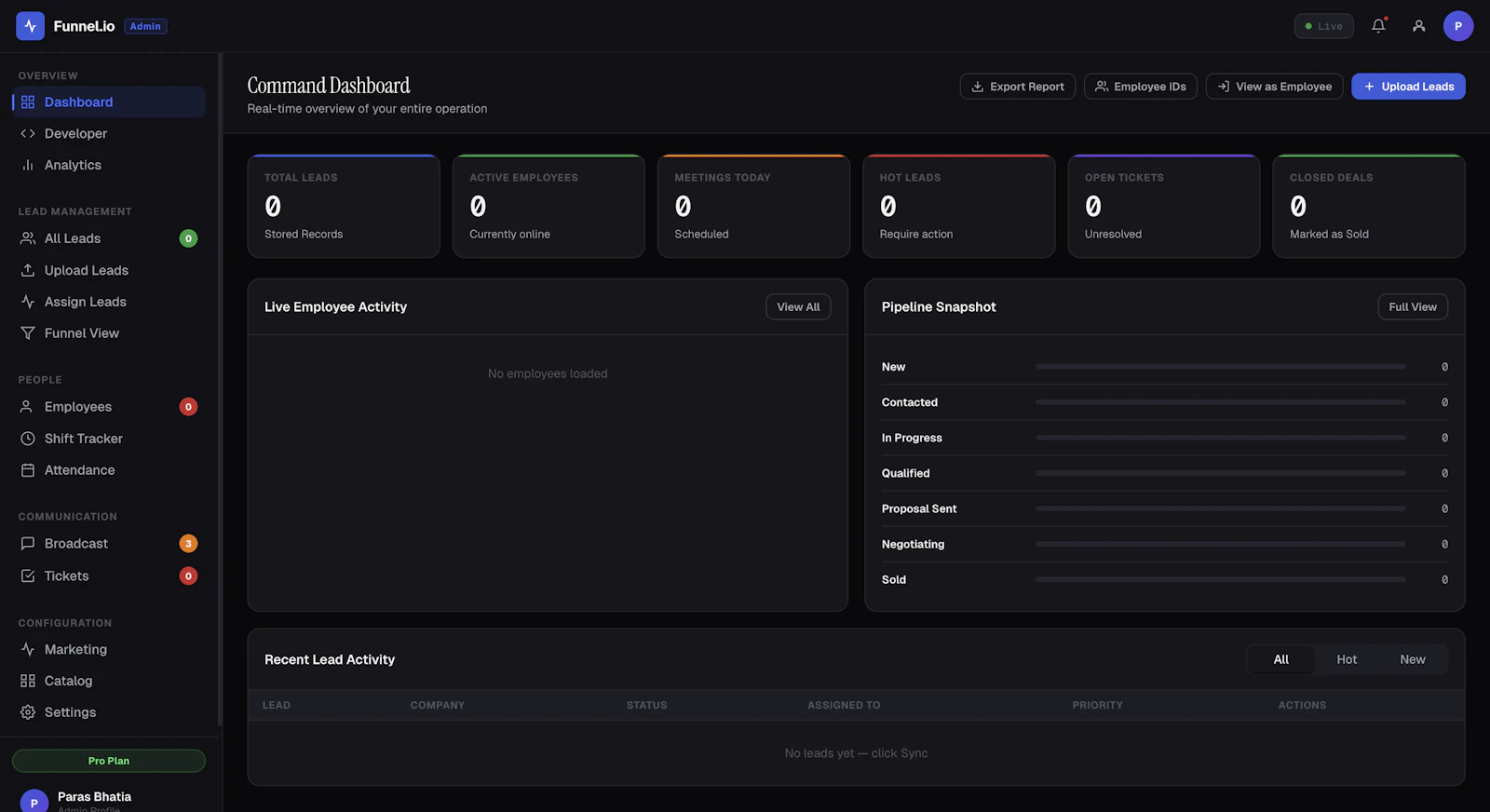Click the Employees person icon
The width and height of the screenshot is (1490, 812).
coord(26,407)
